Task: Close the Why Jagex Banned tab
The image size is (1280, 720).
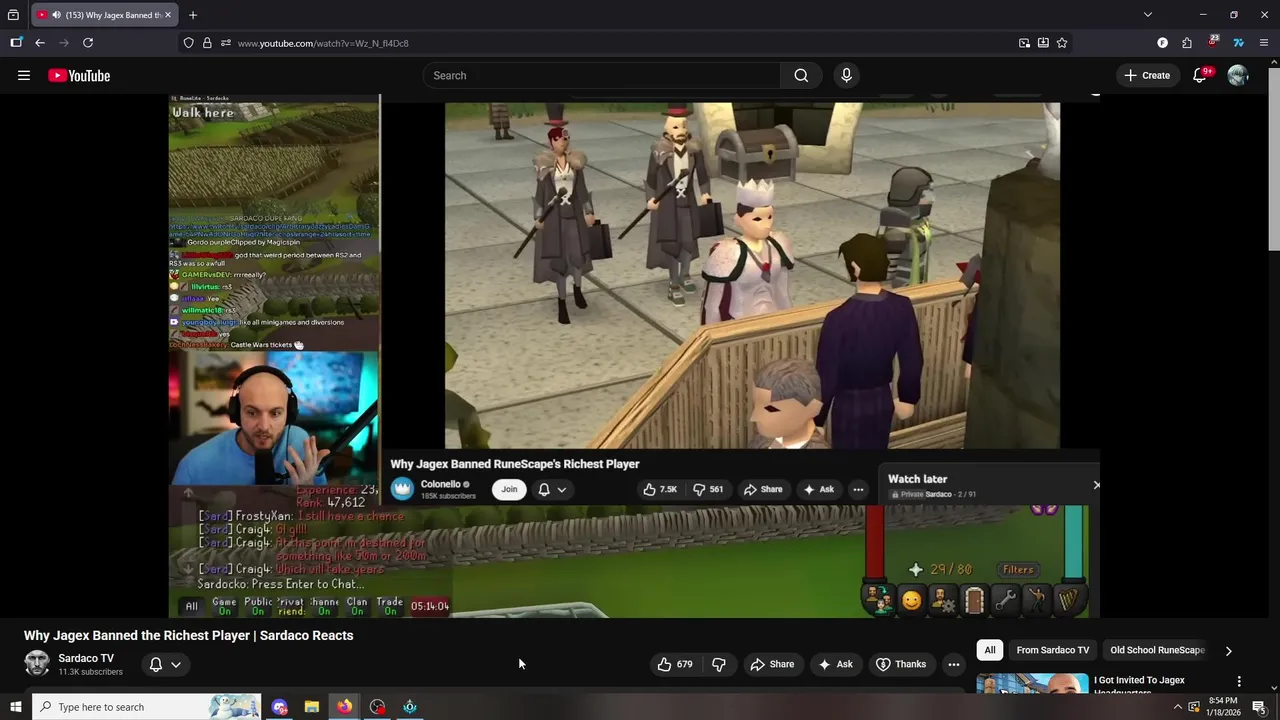Action: click(x=168, y=15)
